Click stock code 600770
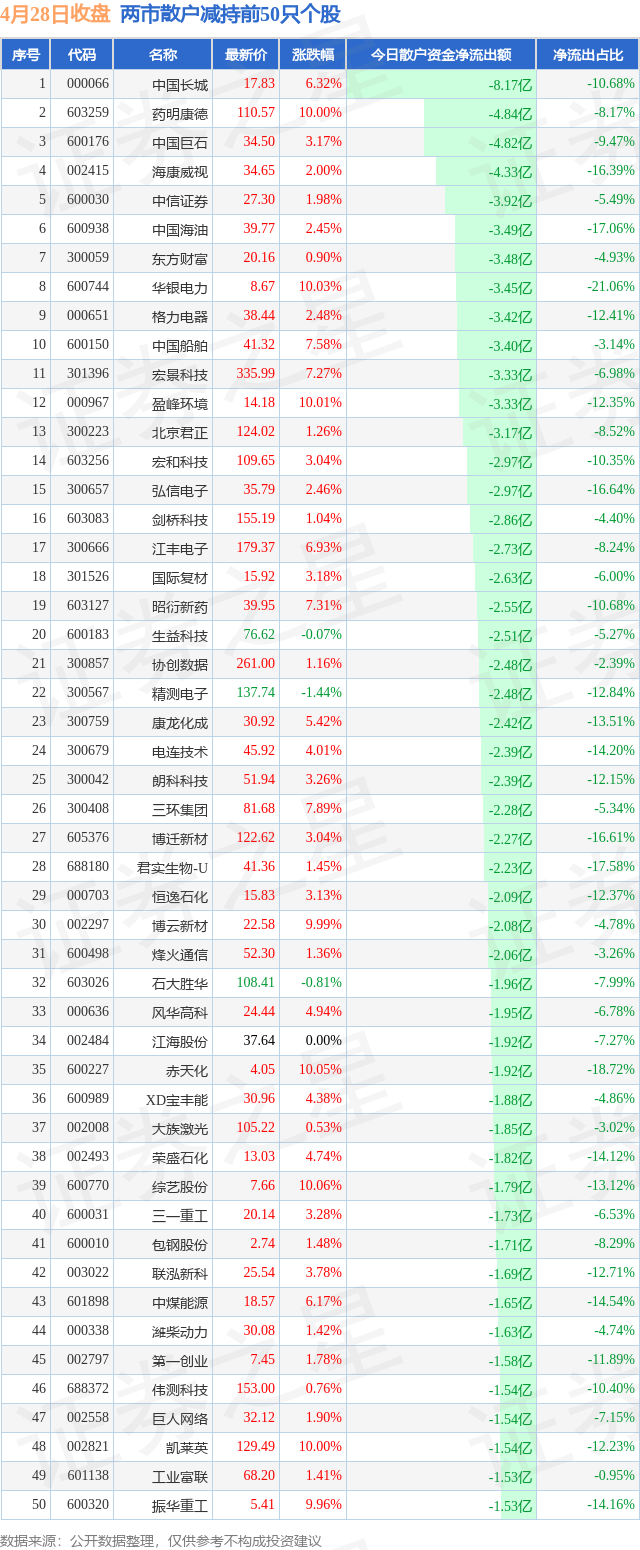Screen dimensions: 640x1550 88,1186
